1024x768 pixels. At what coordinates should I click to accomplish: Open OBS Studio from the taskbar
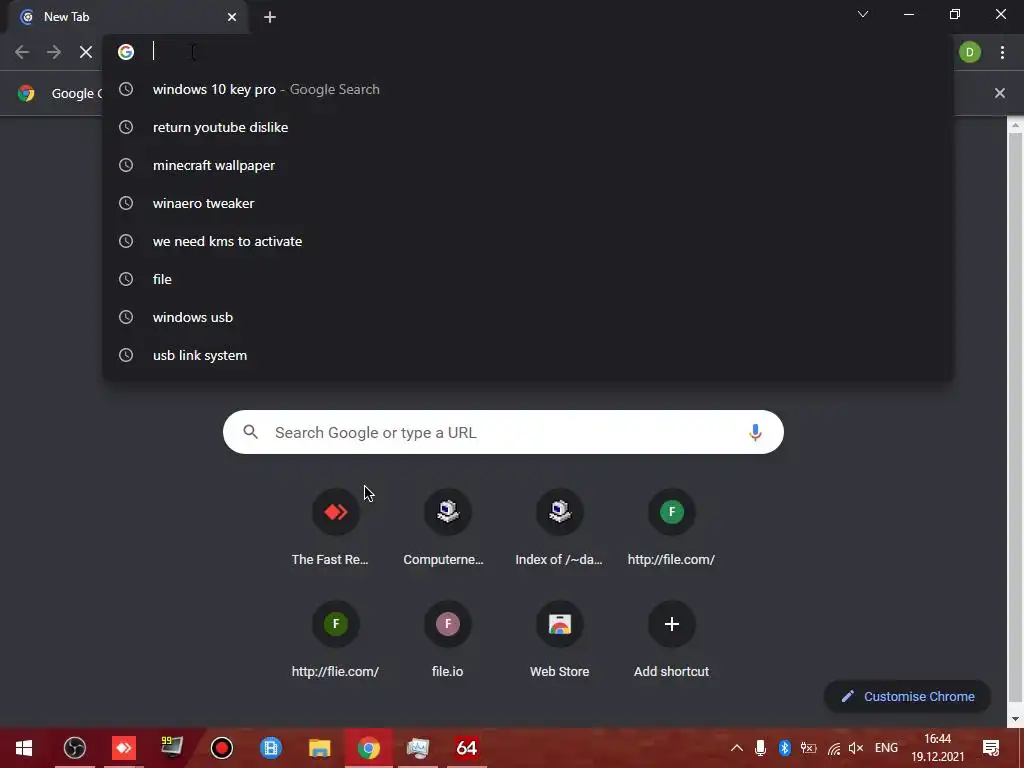(74, 748)
